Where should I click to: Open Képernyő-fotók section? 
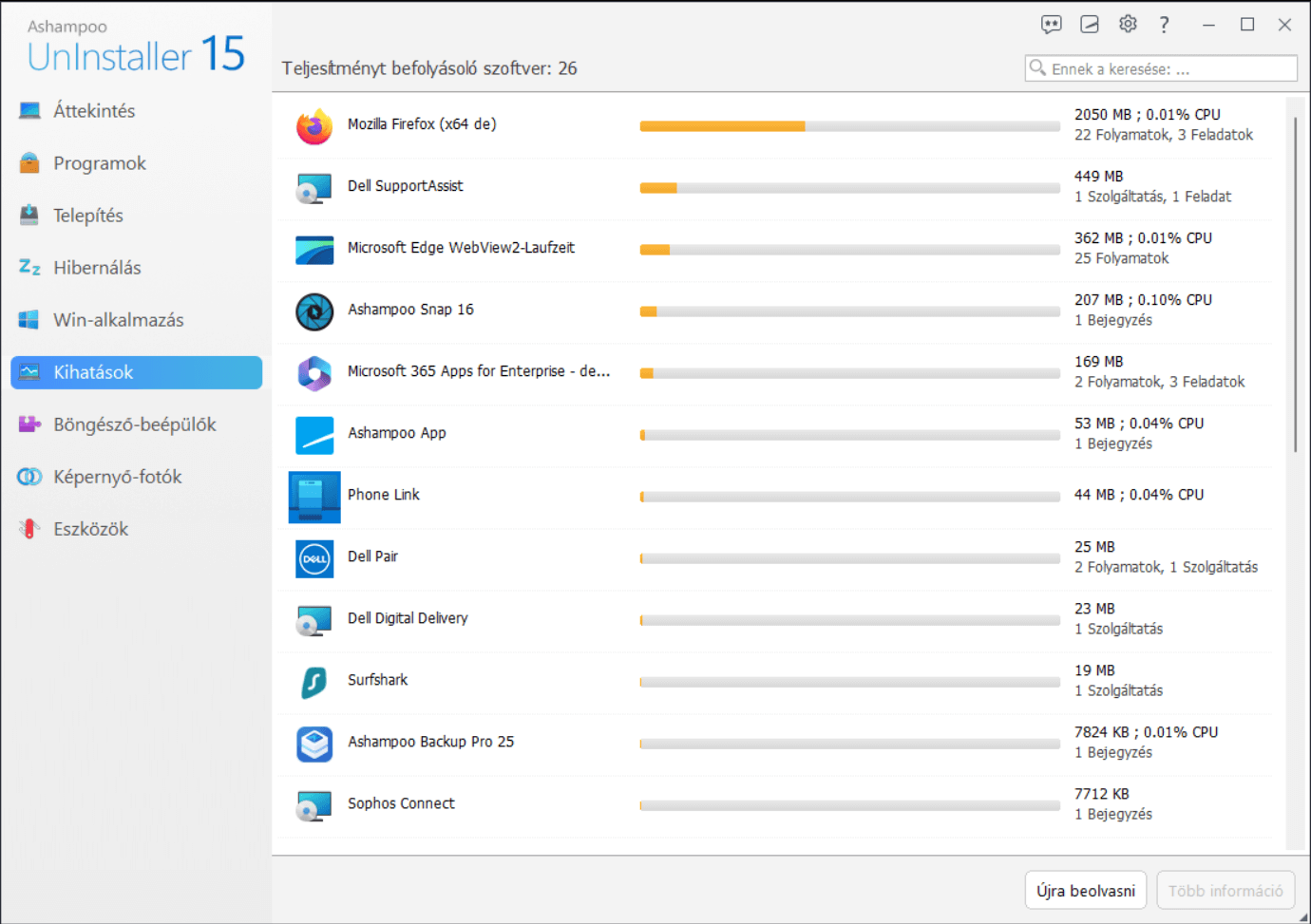click(136, 477)
